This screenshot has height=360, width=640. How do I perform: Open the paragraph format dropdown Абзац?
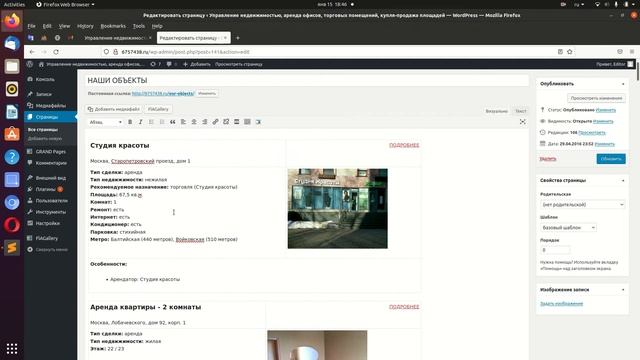(x=105, y=122)
